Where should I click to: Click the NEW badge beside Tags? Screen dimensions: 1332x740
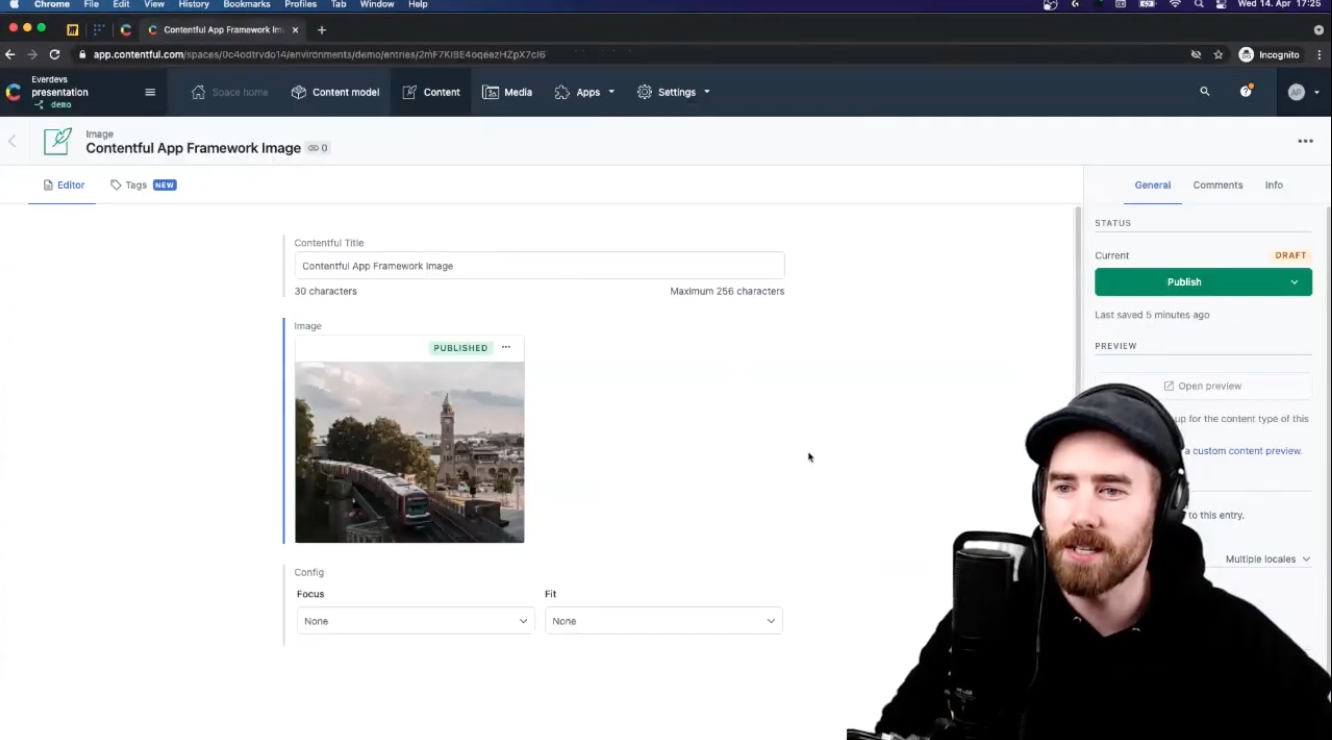tap(165, 185)
